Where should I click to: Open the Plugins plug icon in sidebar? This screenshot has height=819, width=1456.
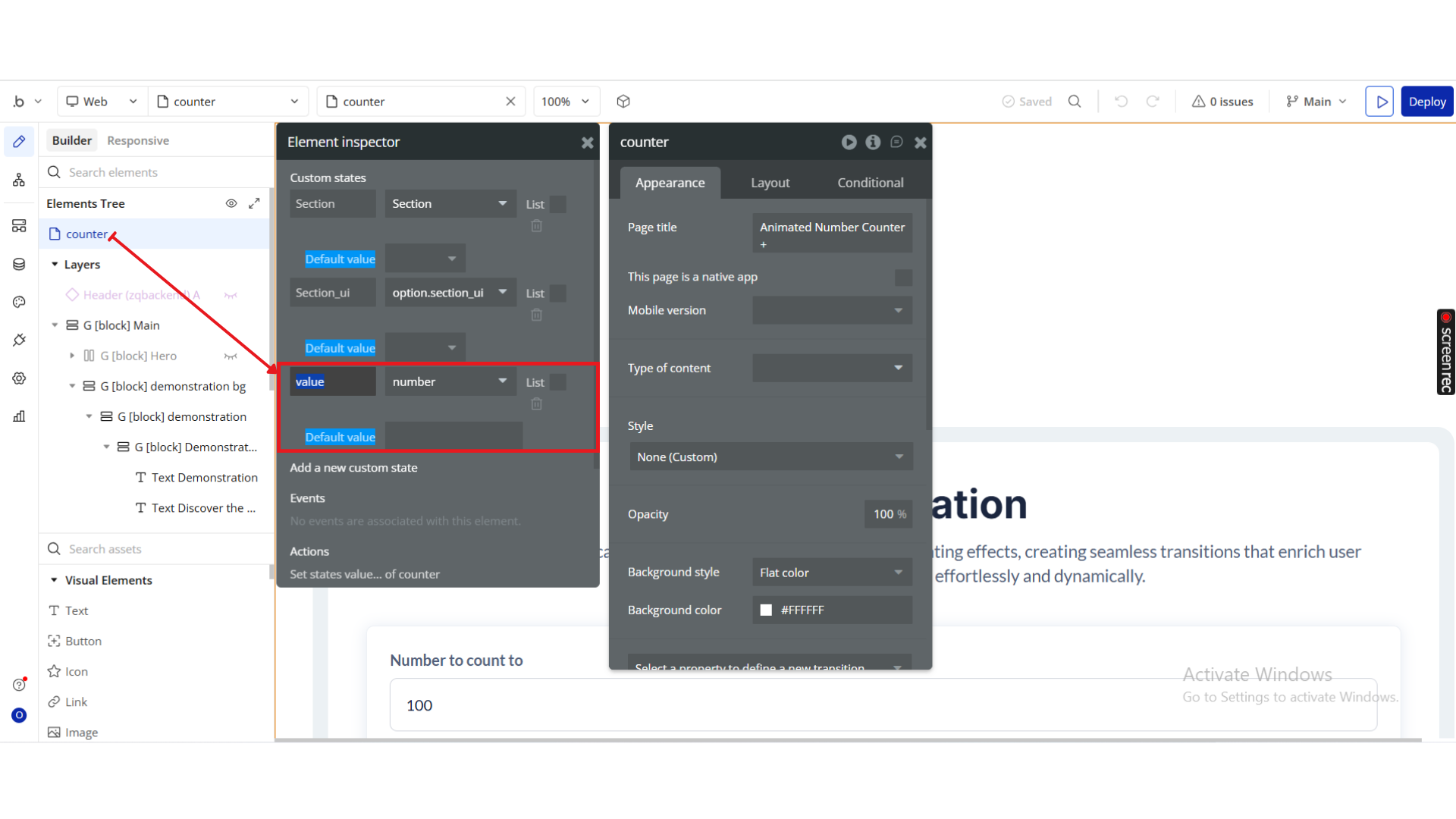19,340
